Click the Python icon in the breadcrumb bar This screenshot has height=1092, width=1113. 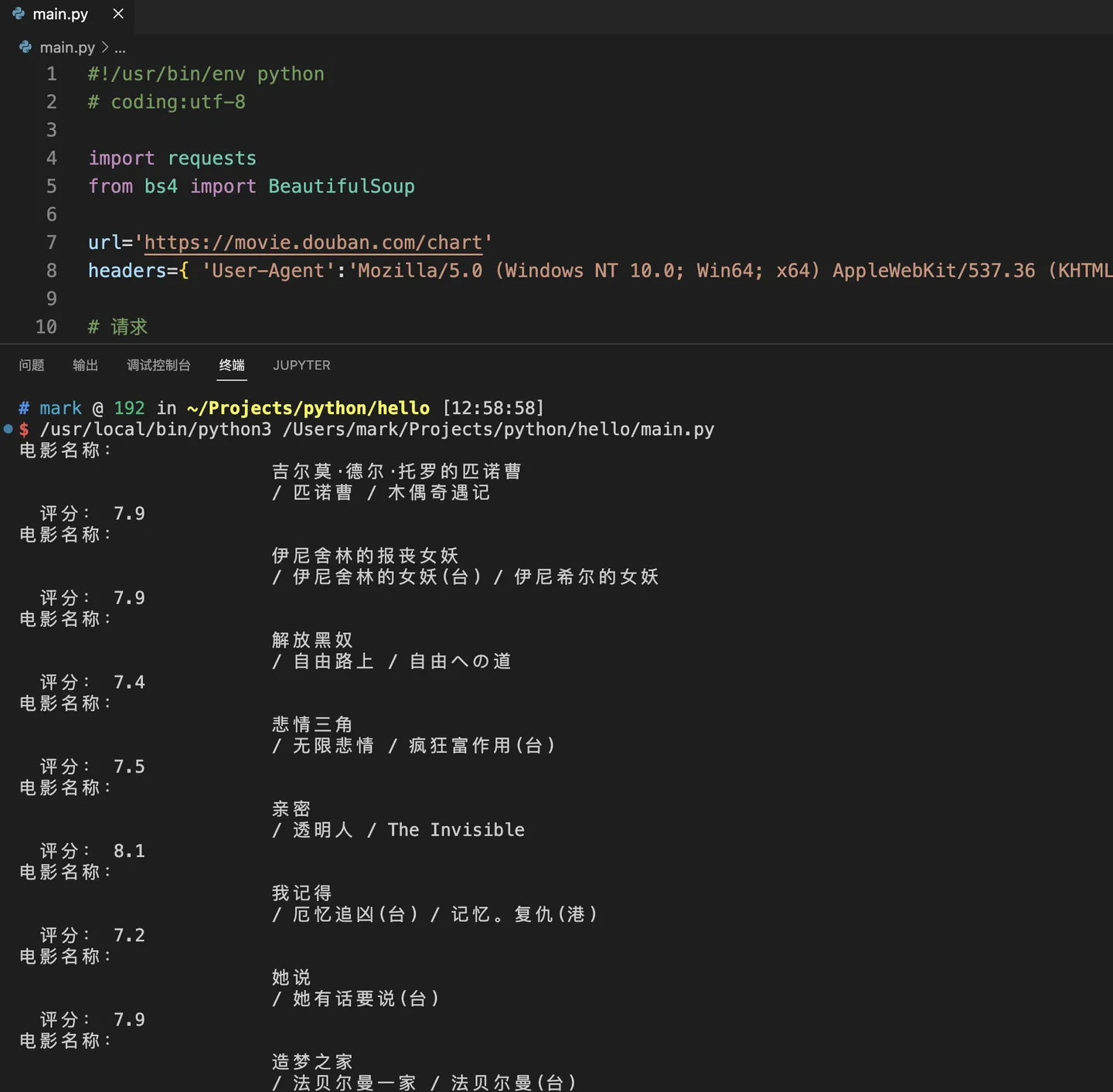point(26,47)
